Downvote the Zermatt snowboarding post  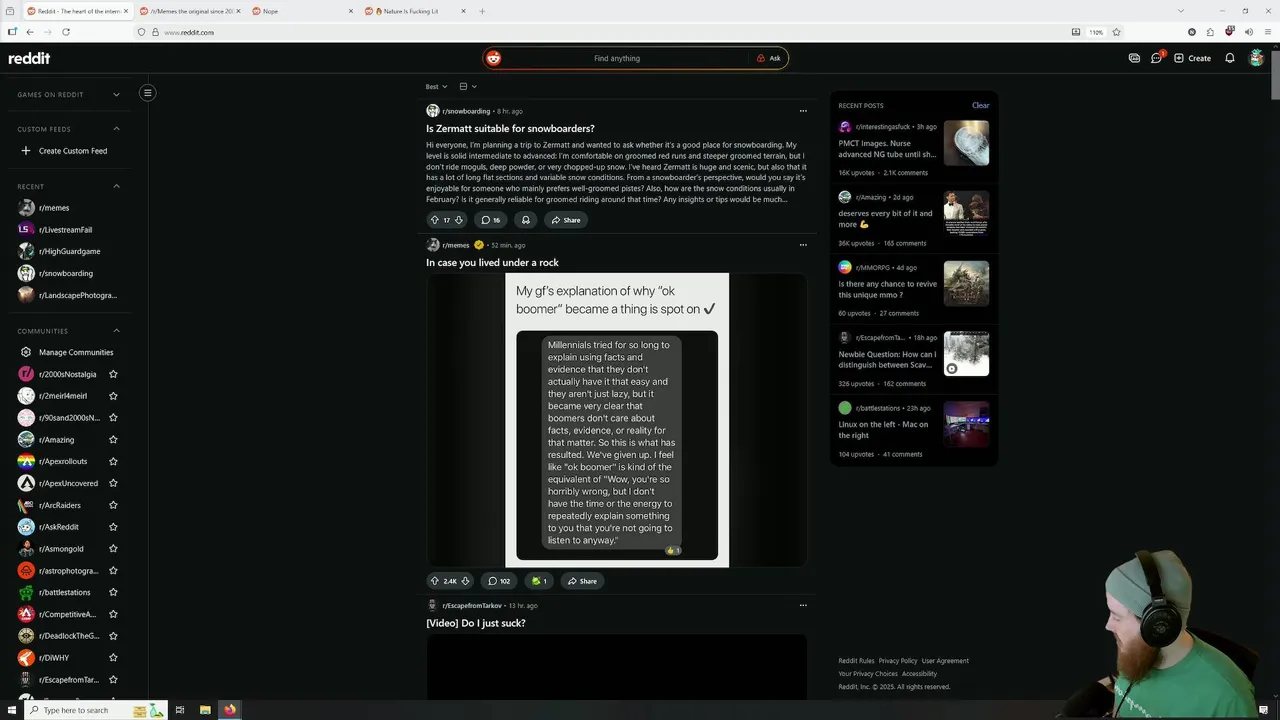pos(459,220)
